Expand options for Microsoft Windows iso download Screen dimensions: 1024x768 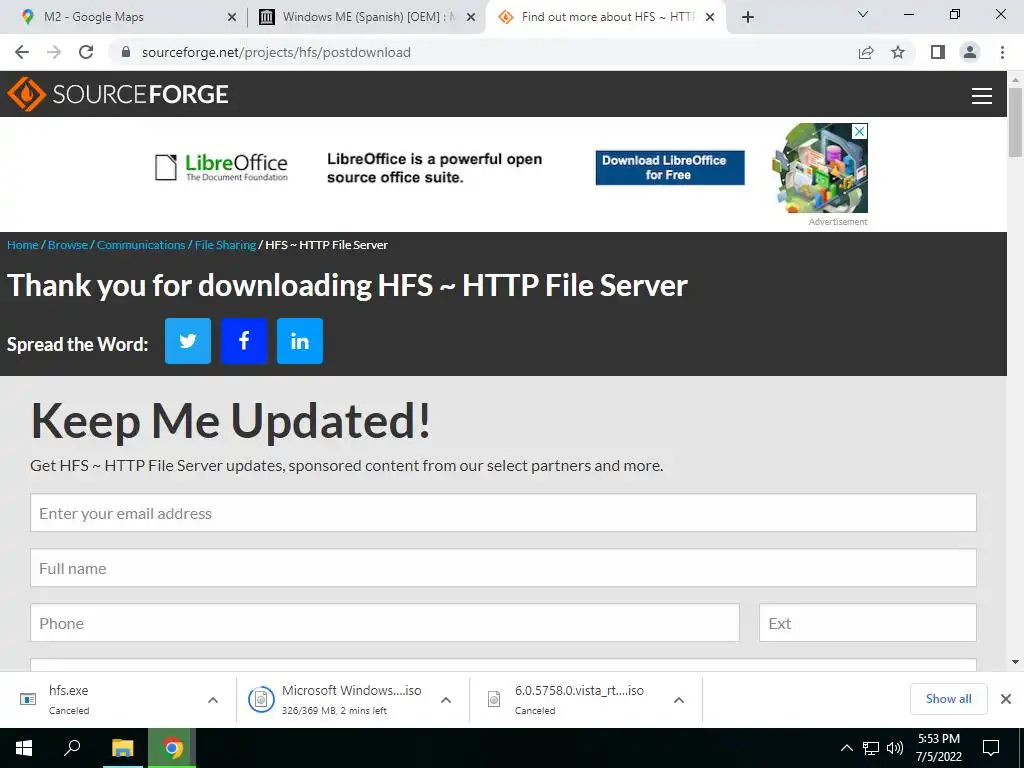point(446,700)
